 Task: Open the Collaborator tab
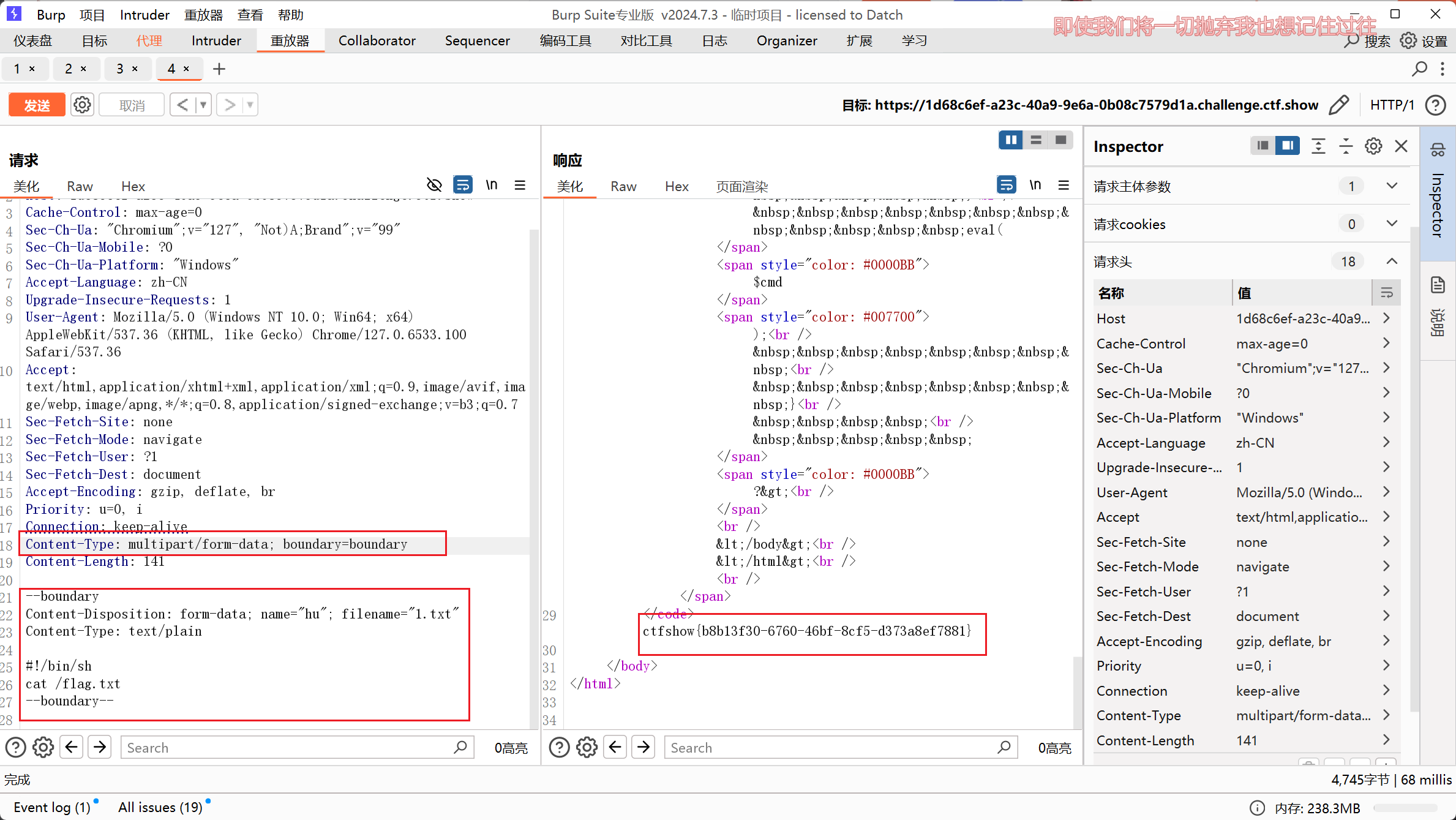pos(377,41)
